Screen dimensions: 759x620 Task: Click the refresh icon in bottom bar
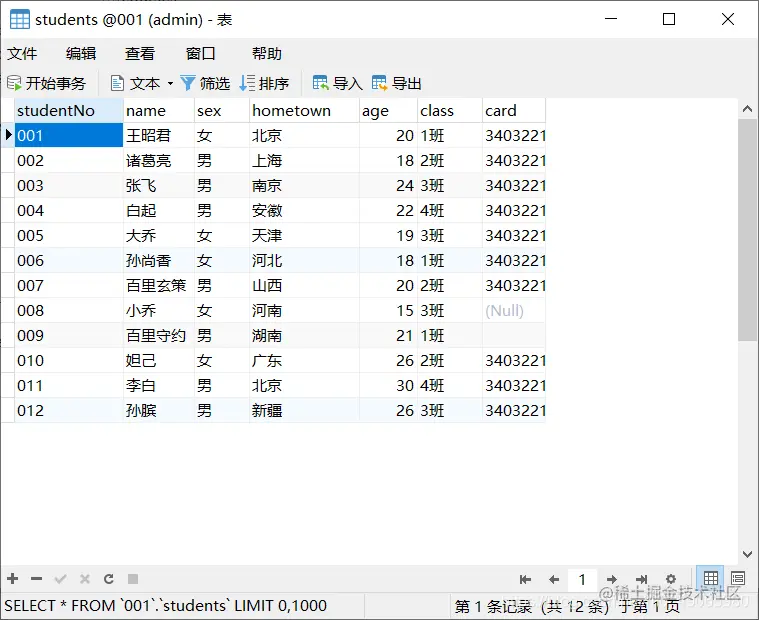(109, 579)
